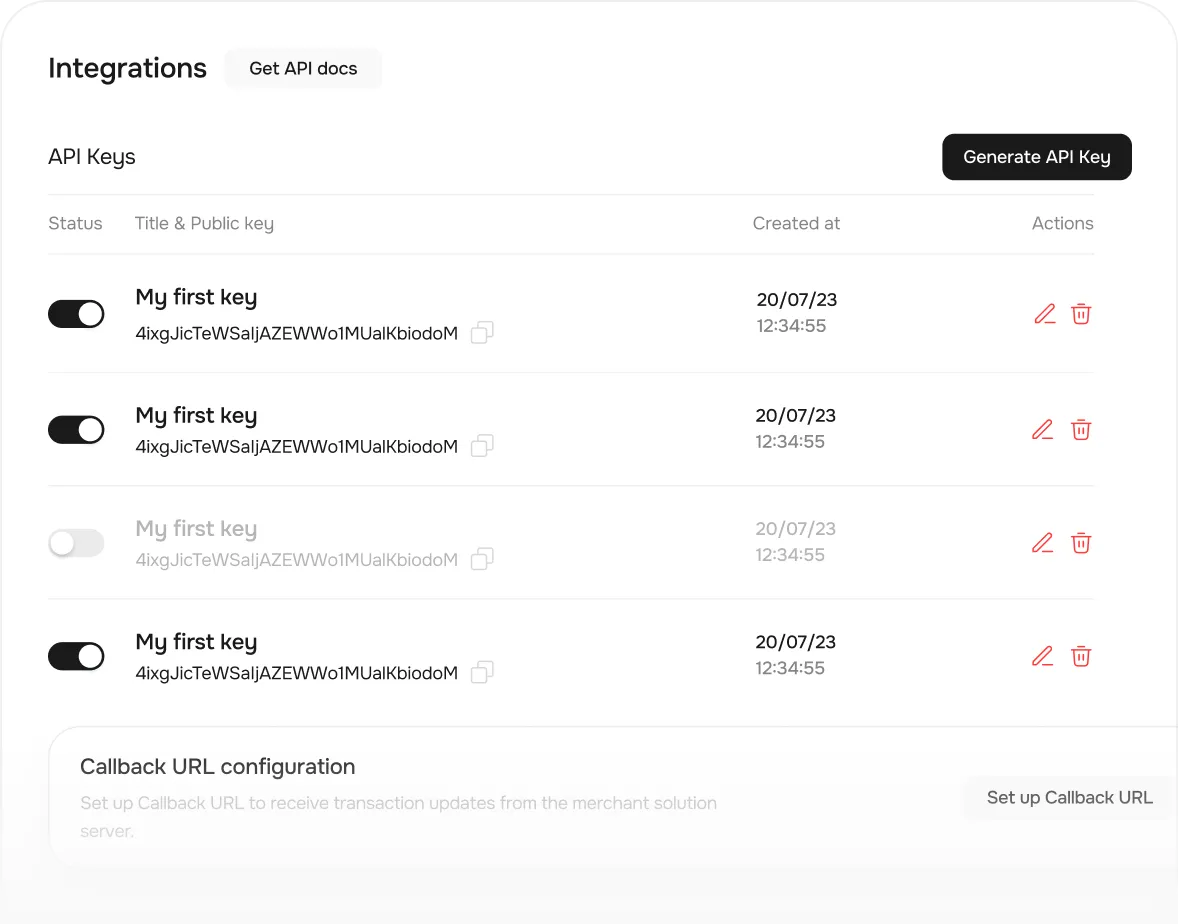The image size is (1178, 924).
Task: Select 'My first key' title in last row
Action: 196,642
